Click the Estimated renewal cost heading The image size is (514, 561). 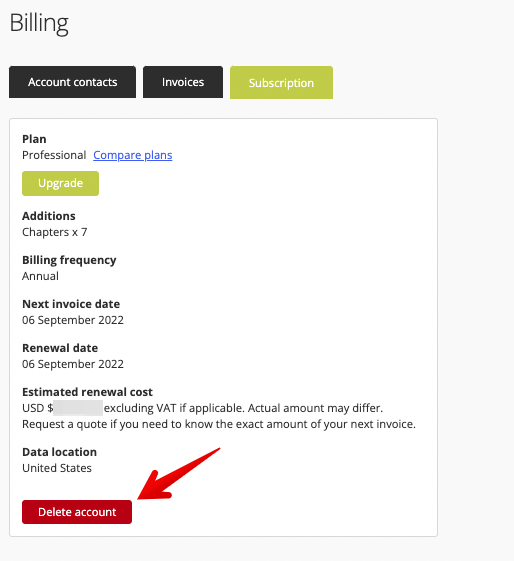[x=87, y=392]
